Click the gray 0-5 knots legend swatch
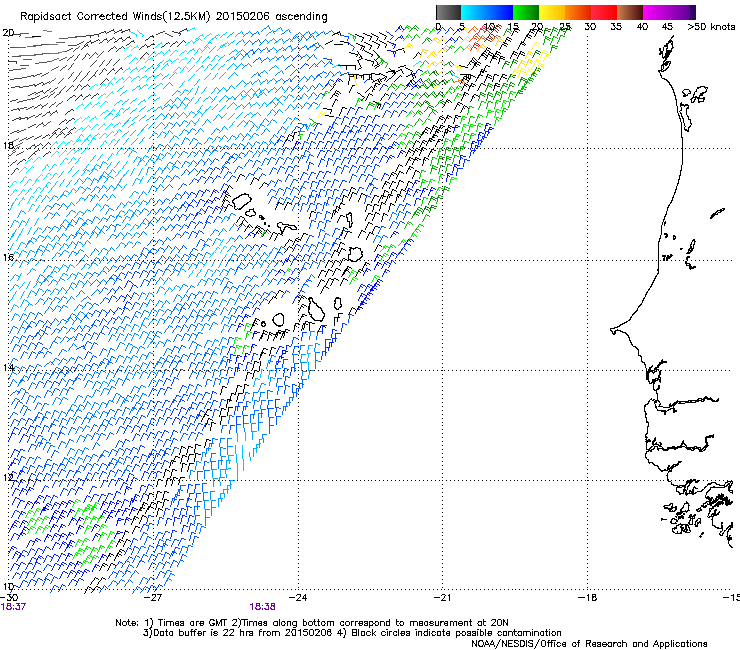Viewport: 740px width, 650px height. 448,12
